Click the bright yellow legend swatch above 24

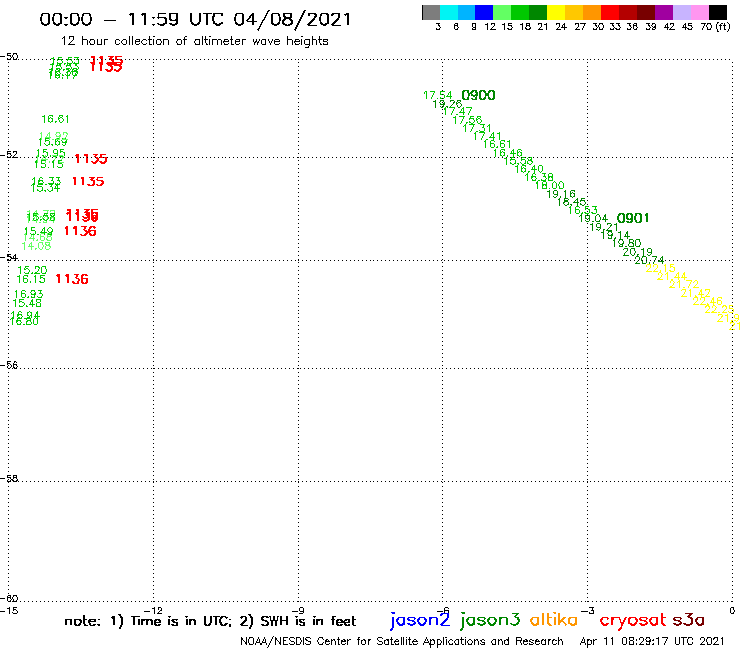(x=556, y=13)
